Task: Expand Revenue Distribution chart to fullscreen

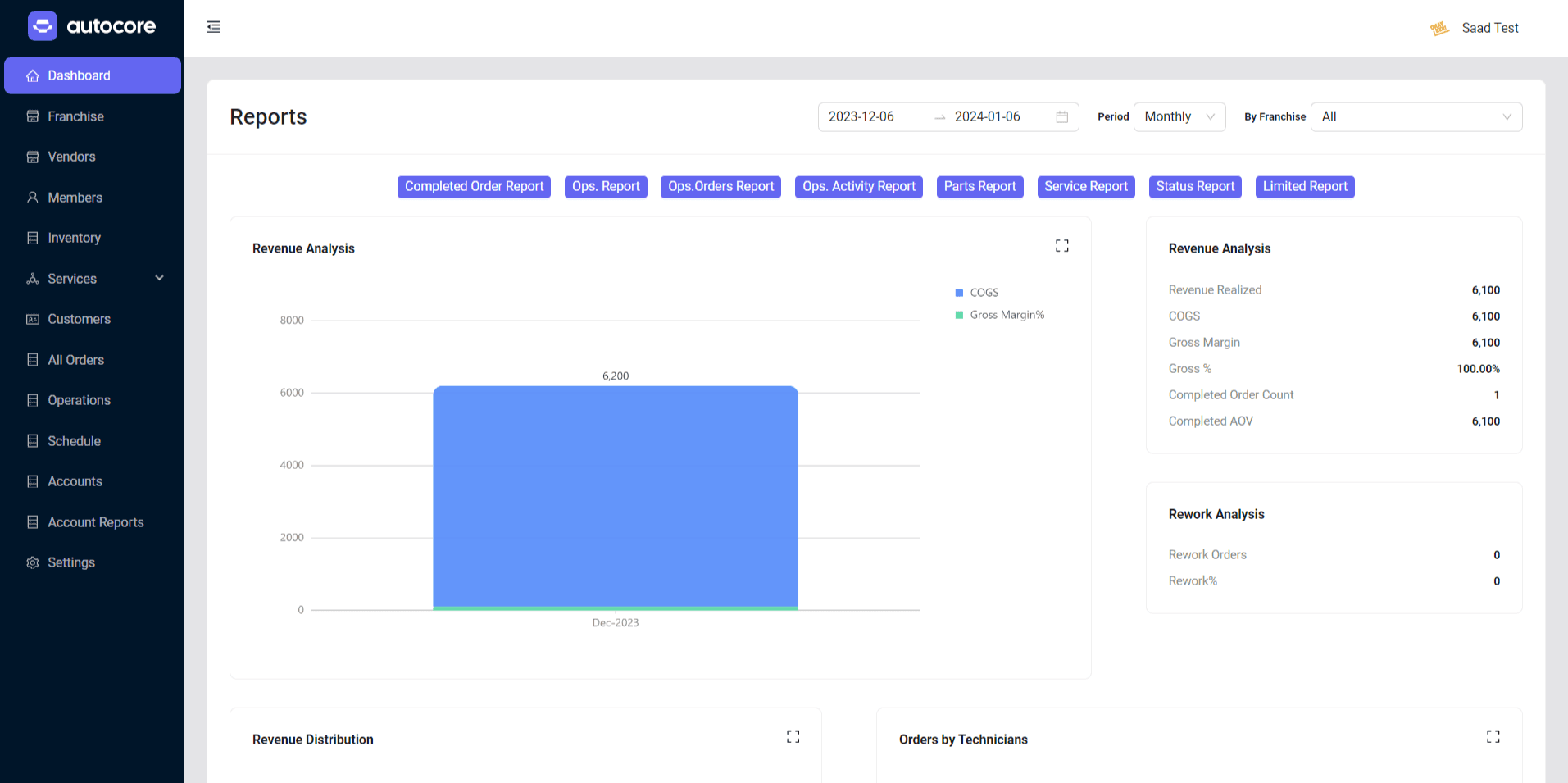Action: click(793, 737)
